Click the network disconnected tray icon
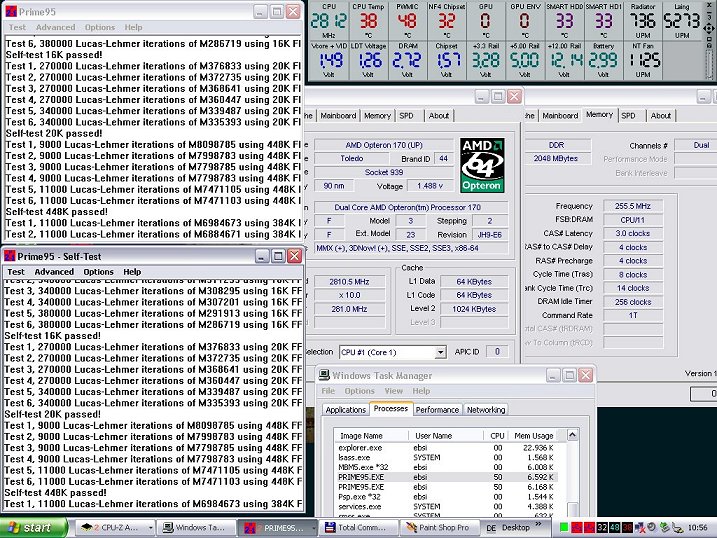The width and height of the screenshot is (717, 538). click(x=640, y=527)
